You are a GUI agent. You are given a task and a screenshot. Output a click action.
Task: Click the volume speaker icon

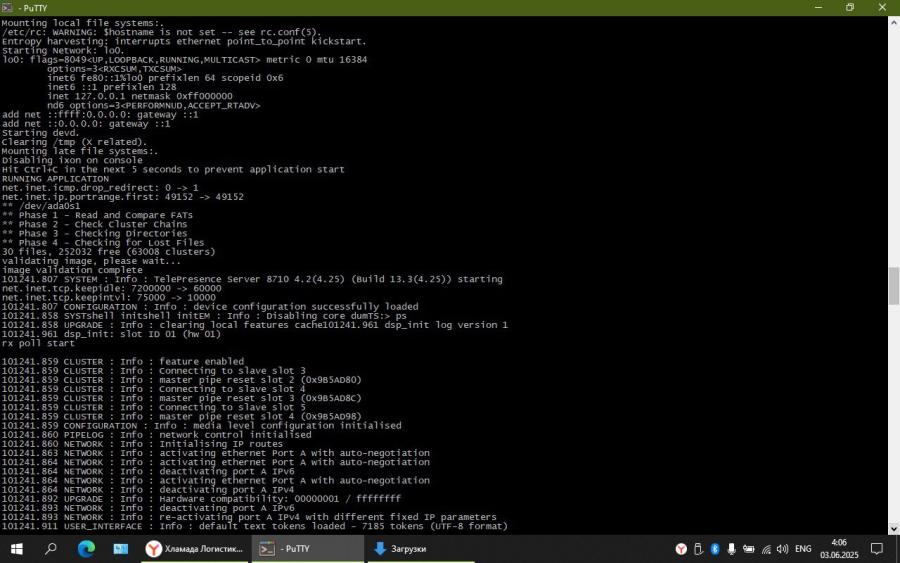[x=783, y=549]
